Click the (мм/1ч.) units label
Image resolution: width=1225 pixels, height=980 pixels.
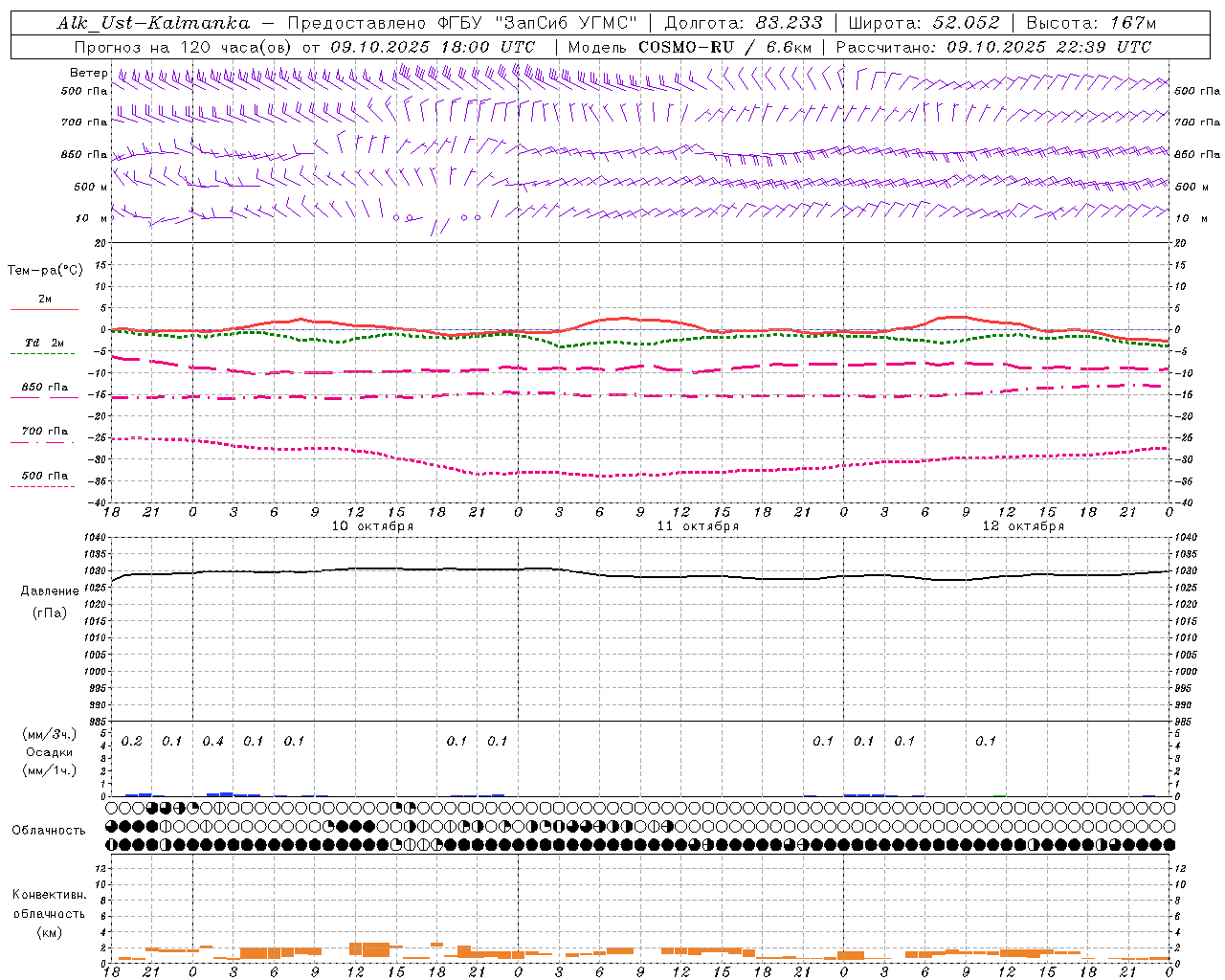pyautogui.click(x=50, y=770)
